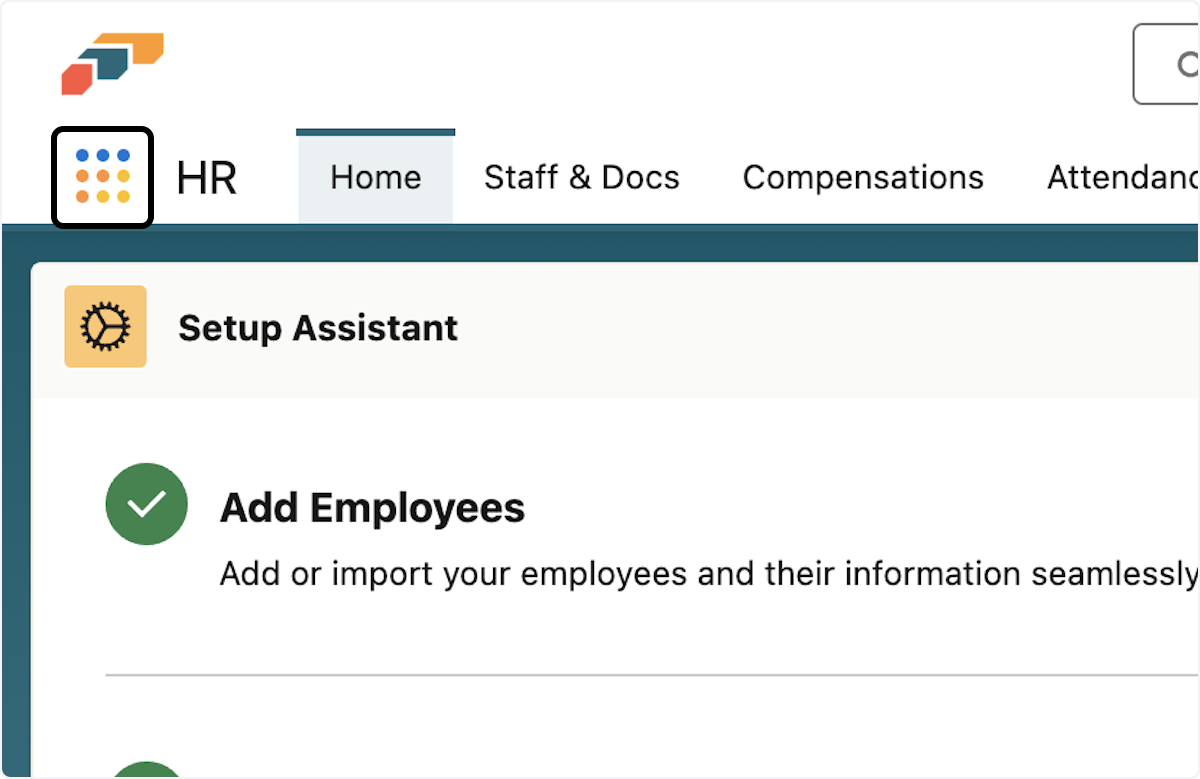Click the company logo at top

tap(112, 63)
